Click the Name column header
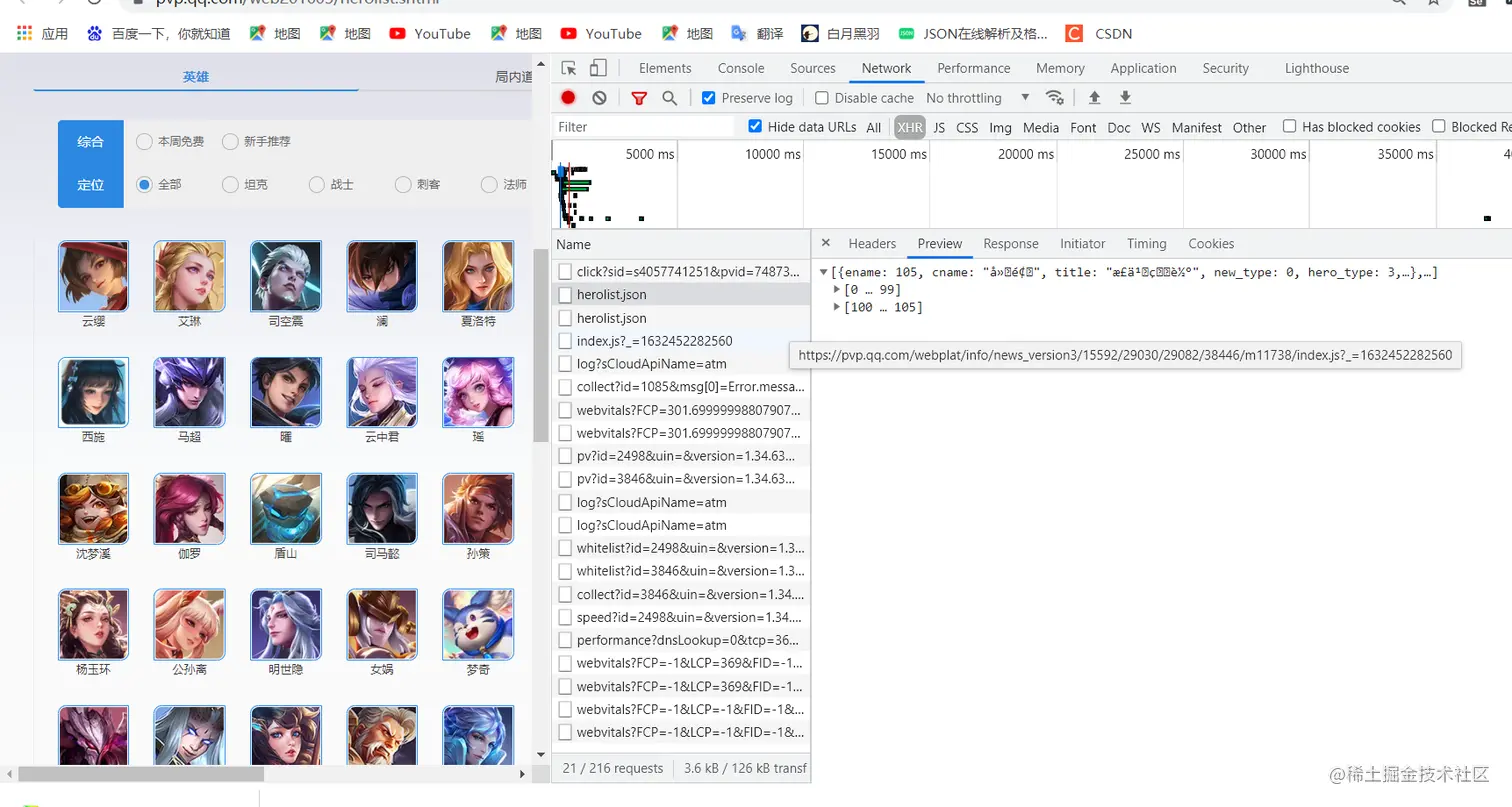1512x807 pixels. pos(681,244)
